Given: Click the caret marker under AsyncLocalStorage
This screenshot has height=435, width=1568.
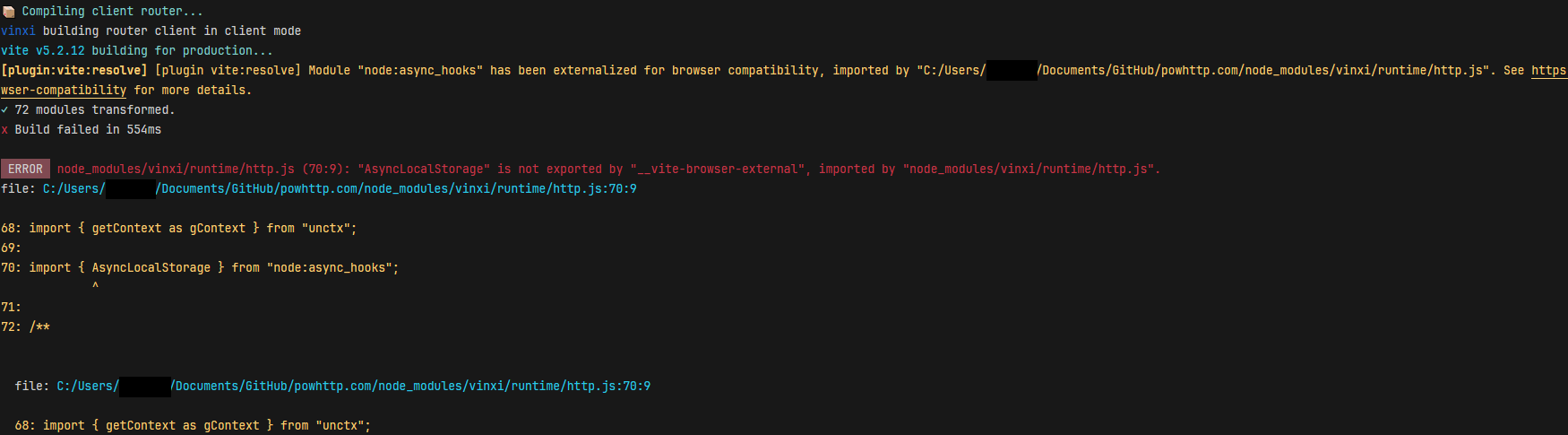Looking at the screenshot, I should click(x=95, y=287).
